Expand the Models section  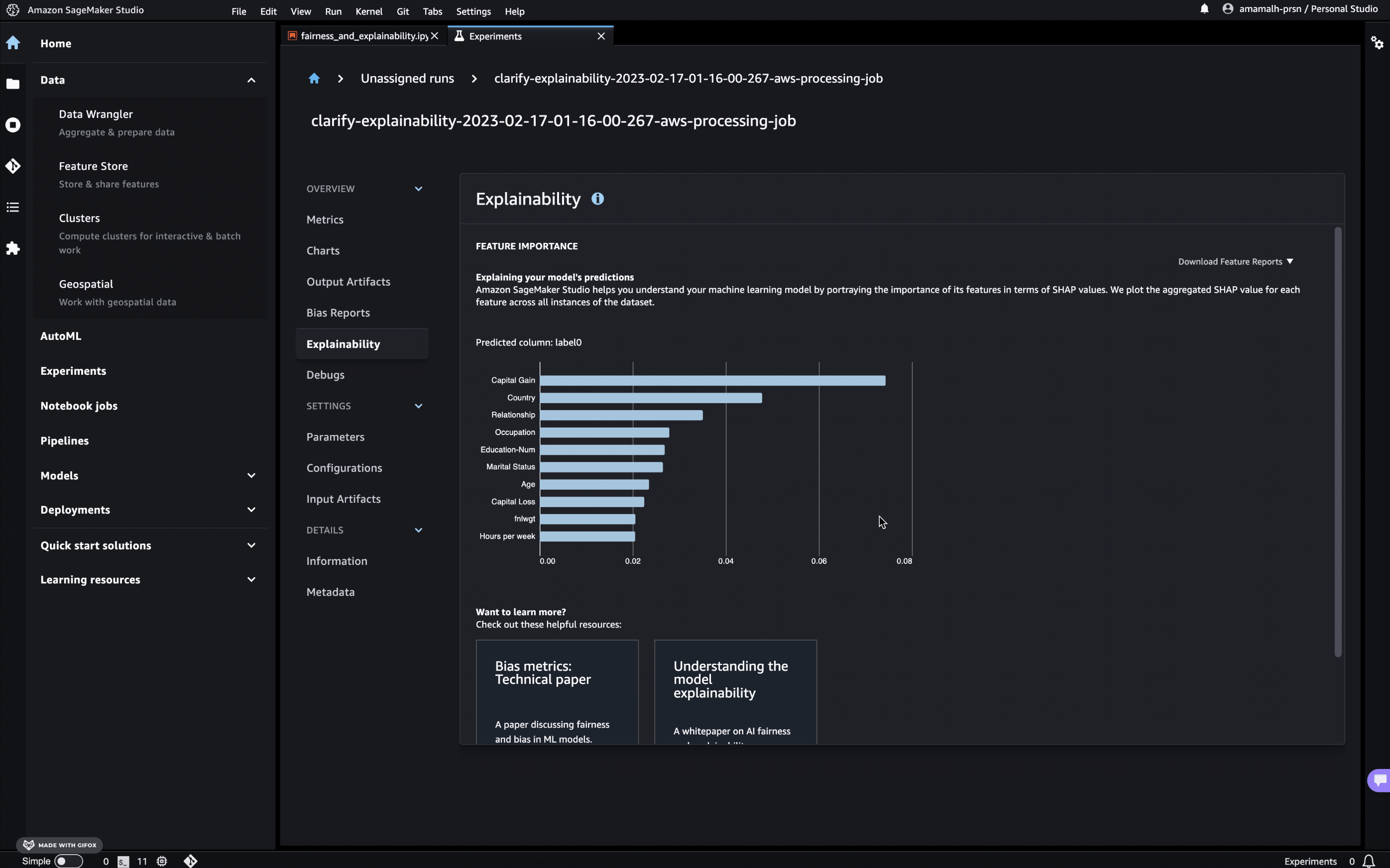(x=251, y=475)
